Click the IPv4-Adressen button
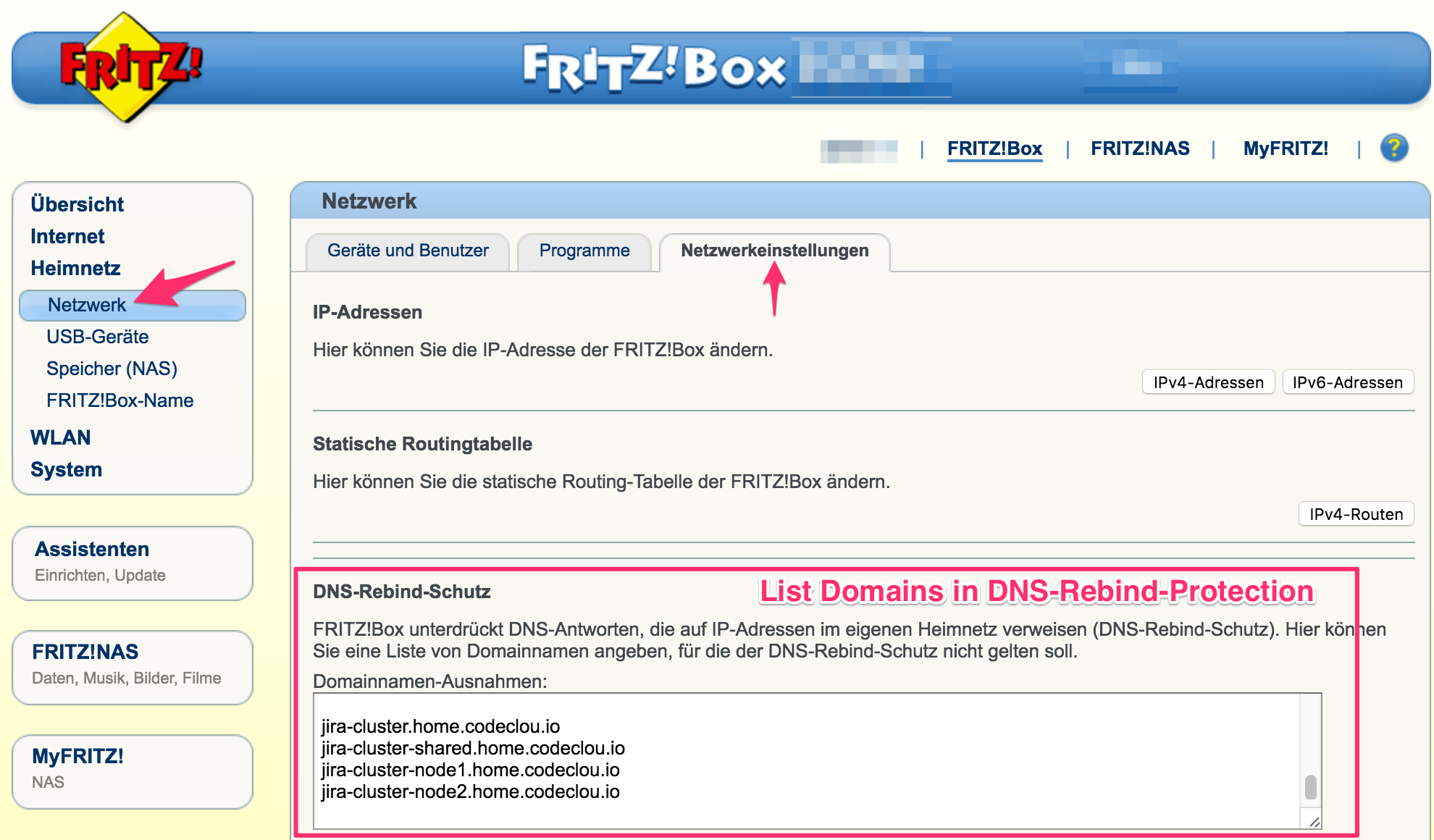The width and height of the screenshot is (1434, 840). pos(1208,382)
